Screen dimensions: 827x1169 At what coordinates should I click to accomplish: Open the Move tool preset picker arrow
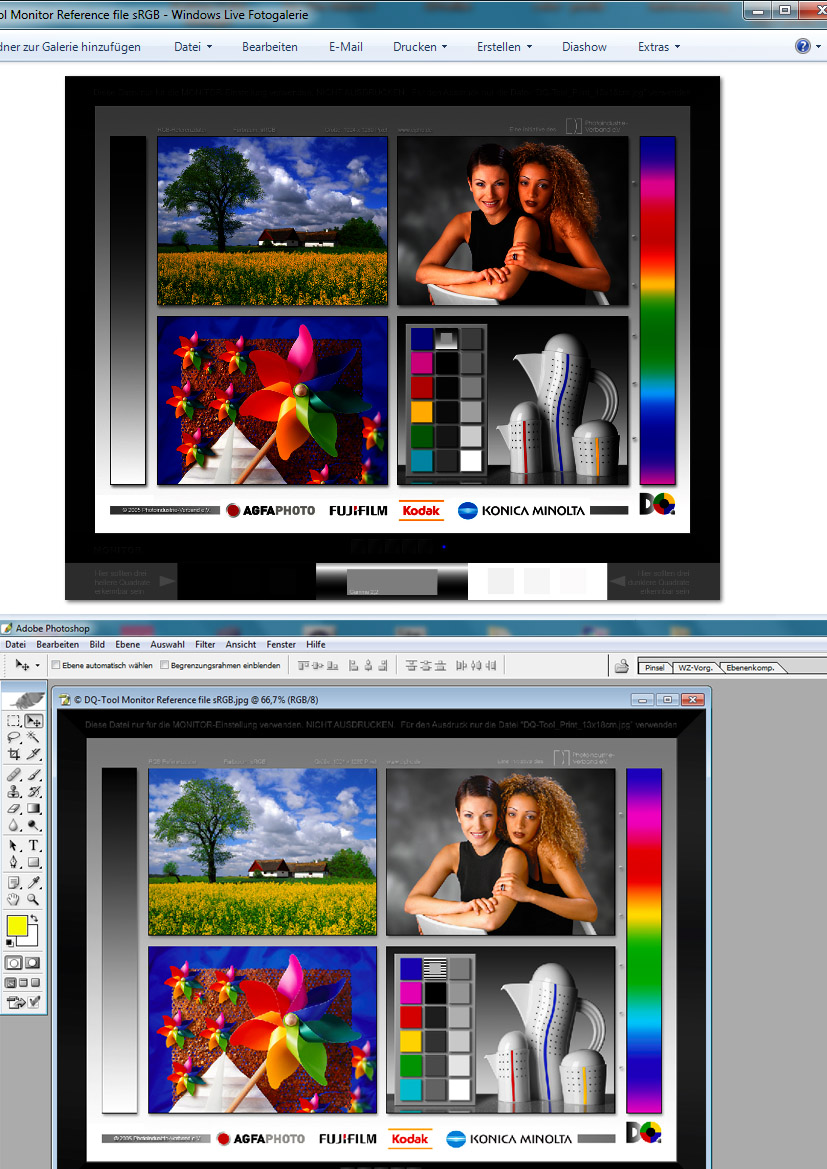click(37, 666)
